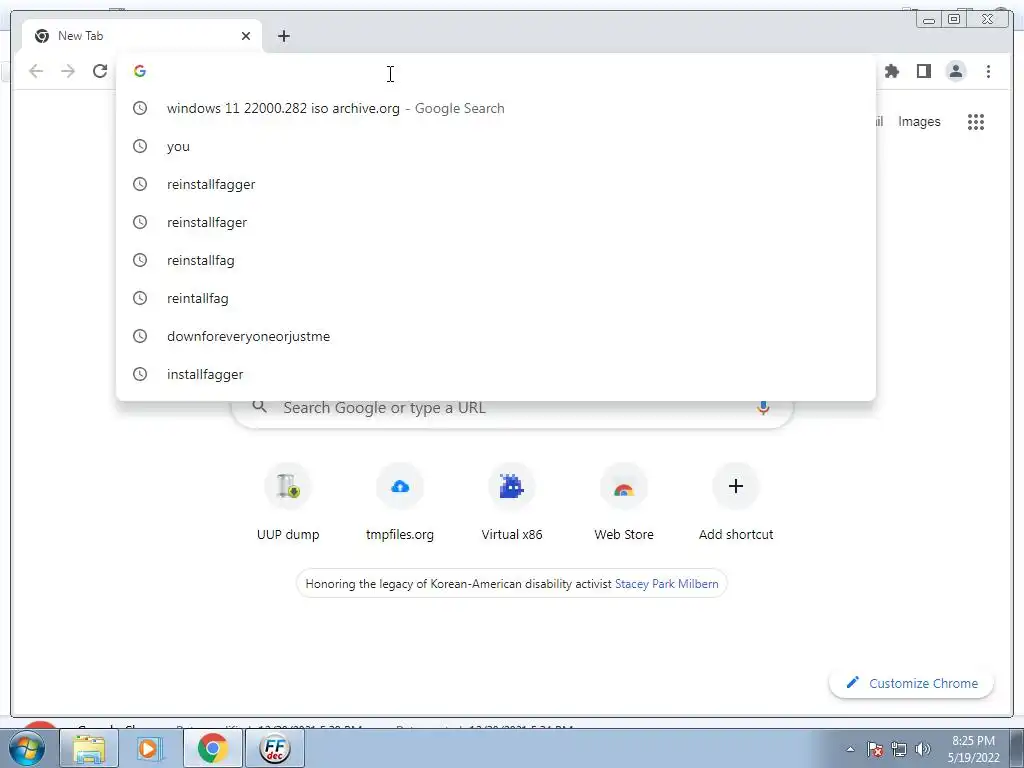
Task: Reload the page with the refresh icon
Action: (100, 71)
